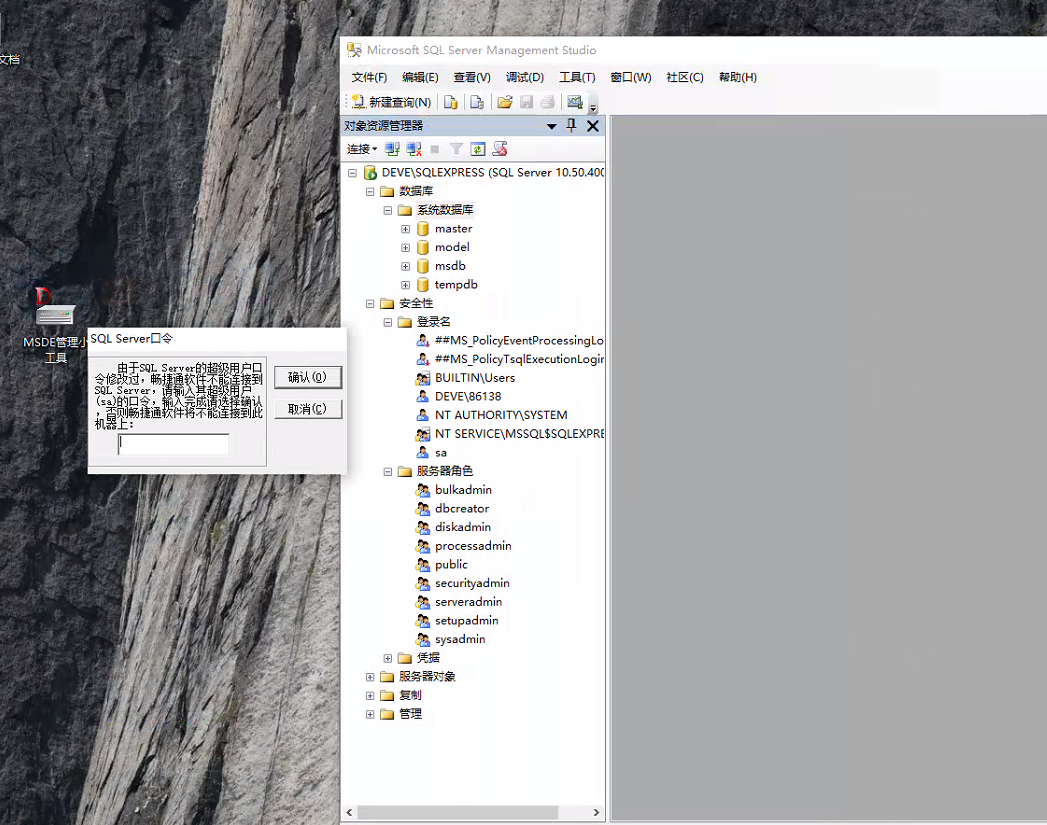Select the ##MS_PolicyEventProcessingLogin entry
Viewport: 1047px width, 825px height.
click(519, 340)
